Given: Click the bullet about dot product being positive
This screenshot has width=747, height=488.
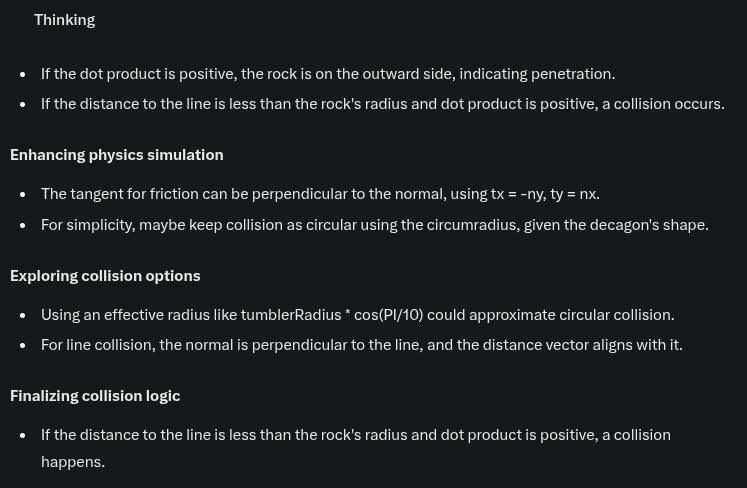Looking at the screenshot, I should (328, 74).
